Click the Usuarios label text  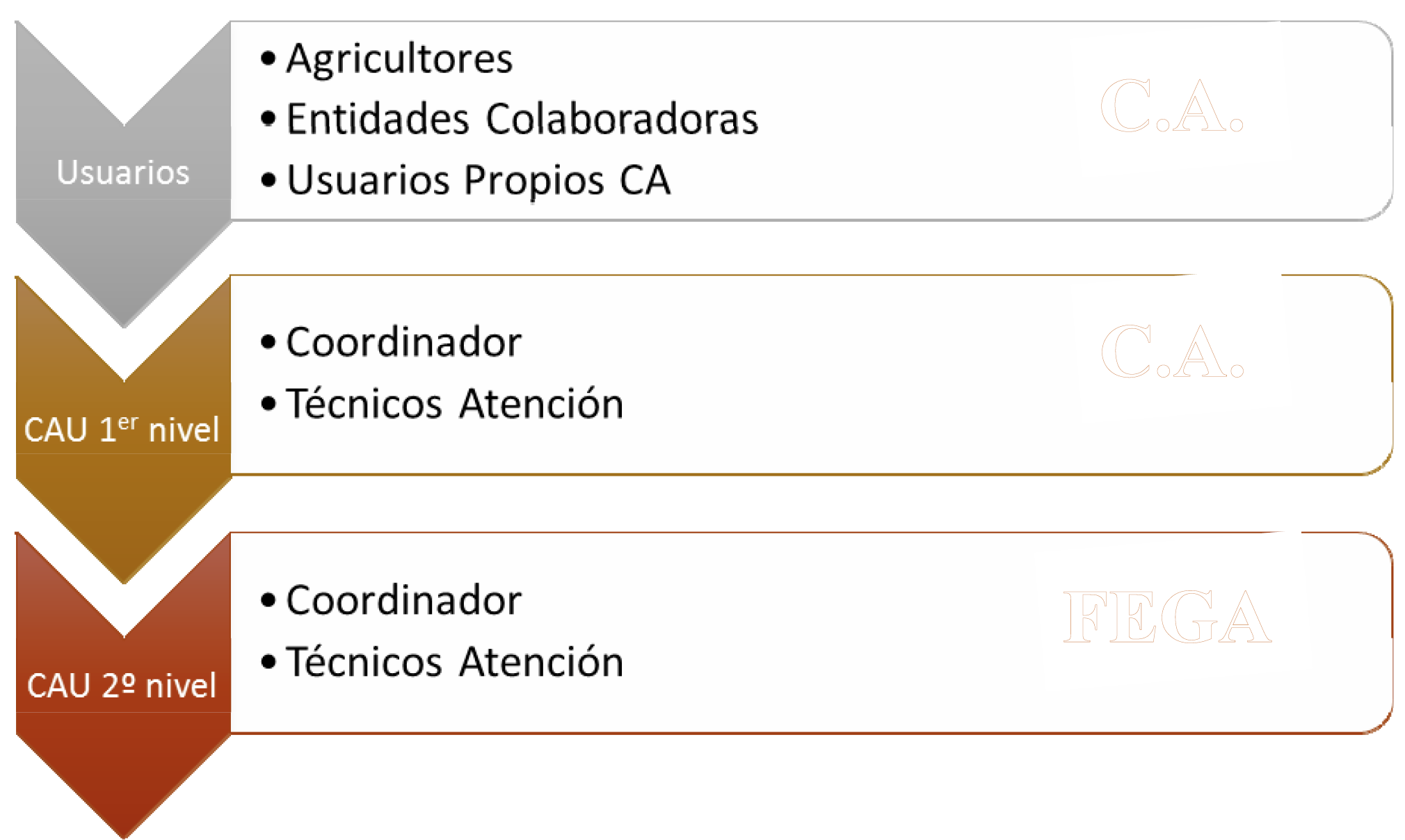pyautogui.click(x=123, y=172)
